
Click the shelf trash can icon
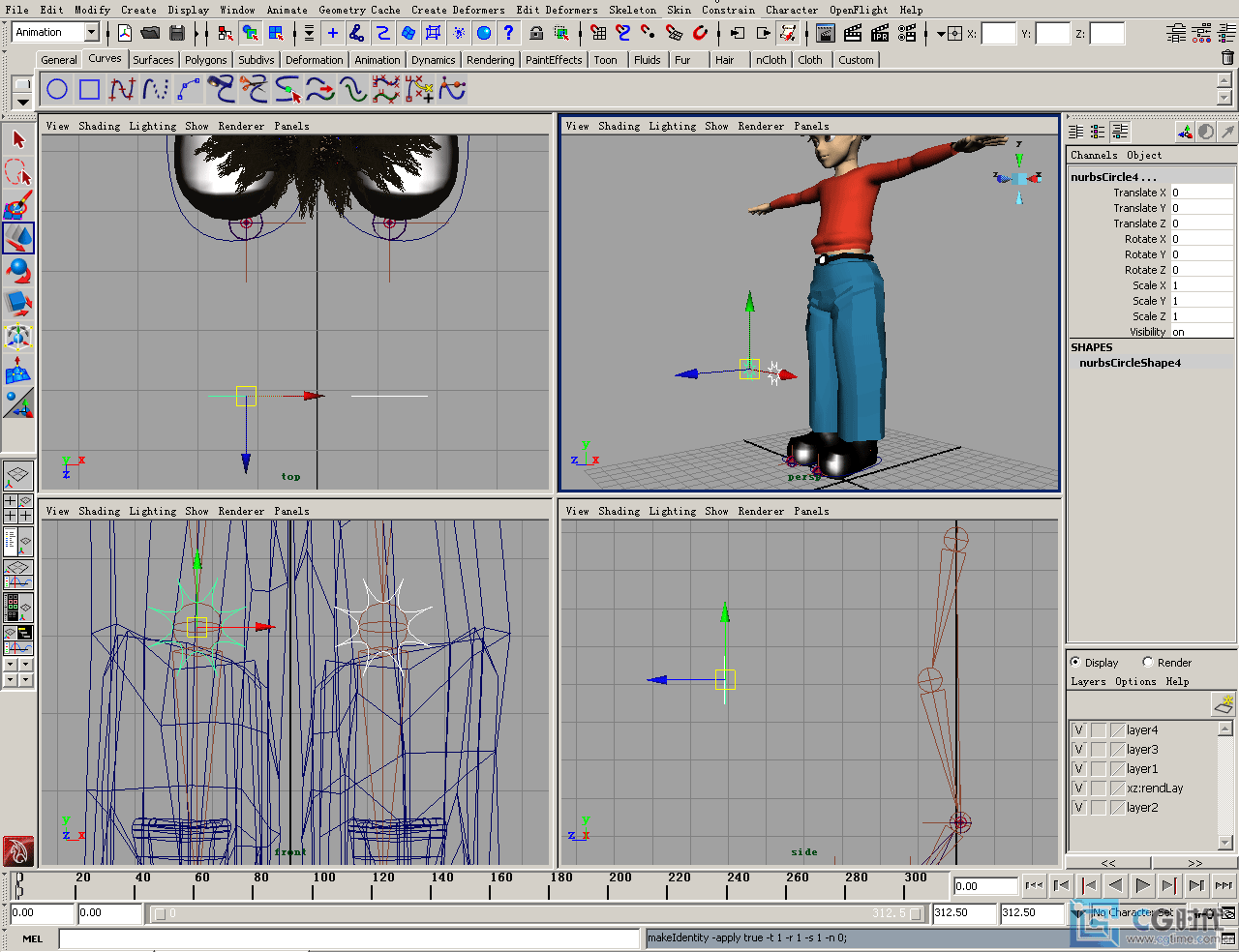click(1227, 58)
